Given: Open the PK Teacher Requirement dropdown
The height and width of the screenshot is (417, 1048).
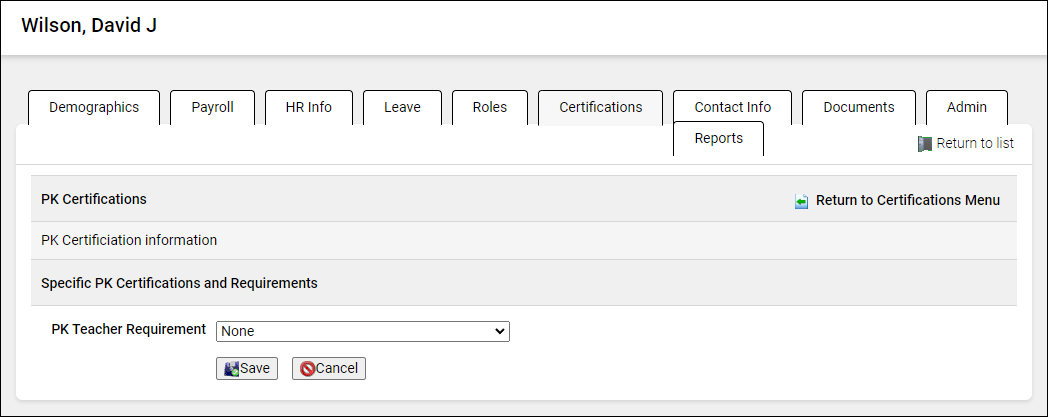Looking at the screenshot, I should click(362, 331).
